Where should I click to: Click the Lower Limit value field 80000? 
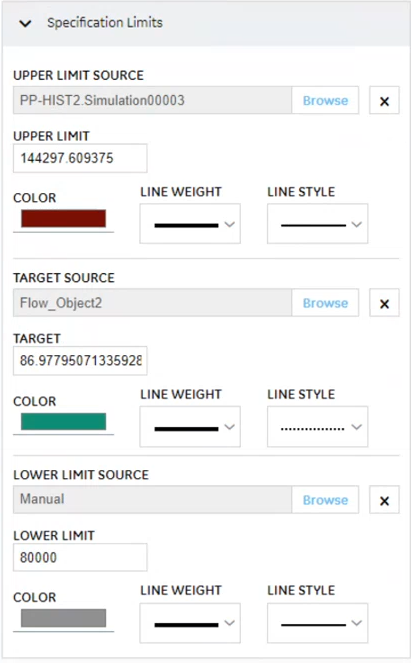[80, 557]
